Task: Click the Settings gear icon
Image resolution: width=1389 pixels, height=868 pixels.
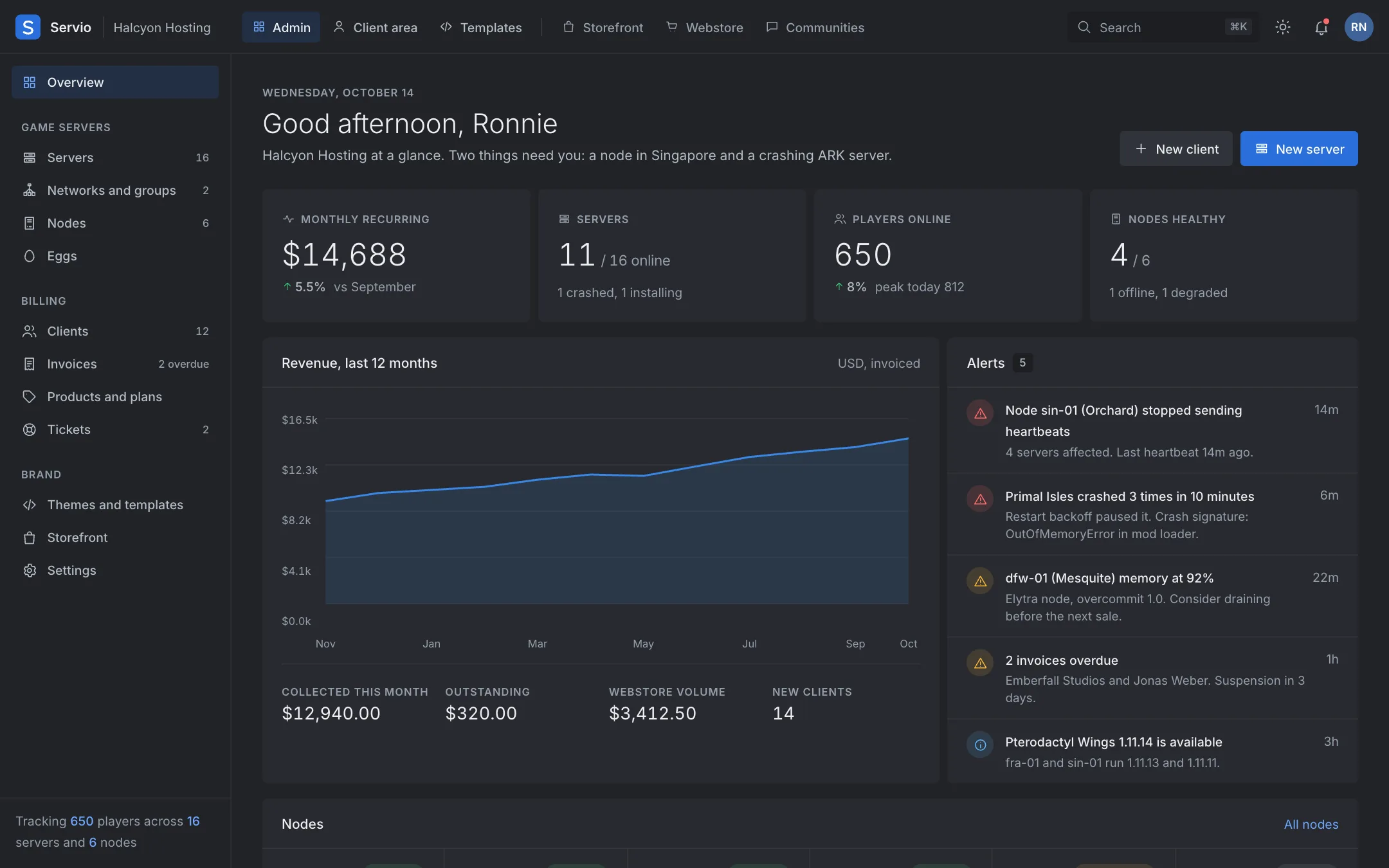Action: (x=30, y=570)
